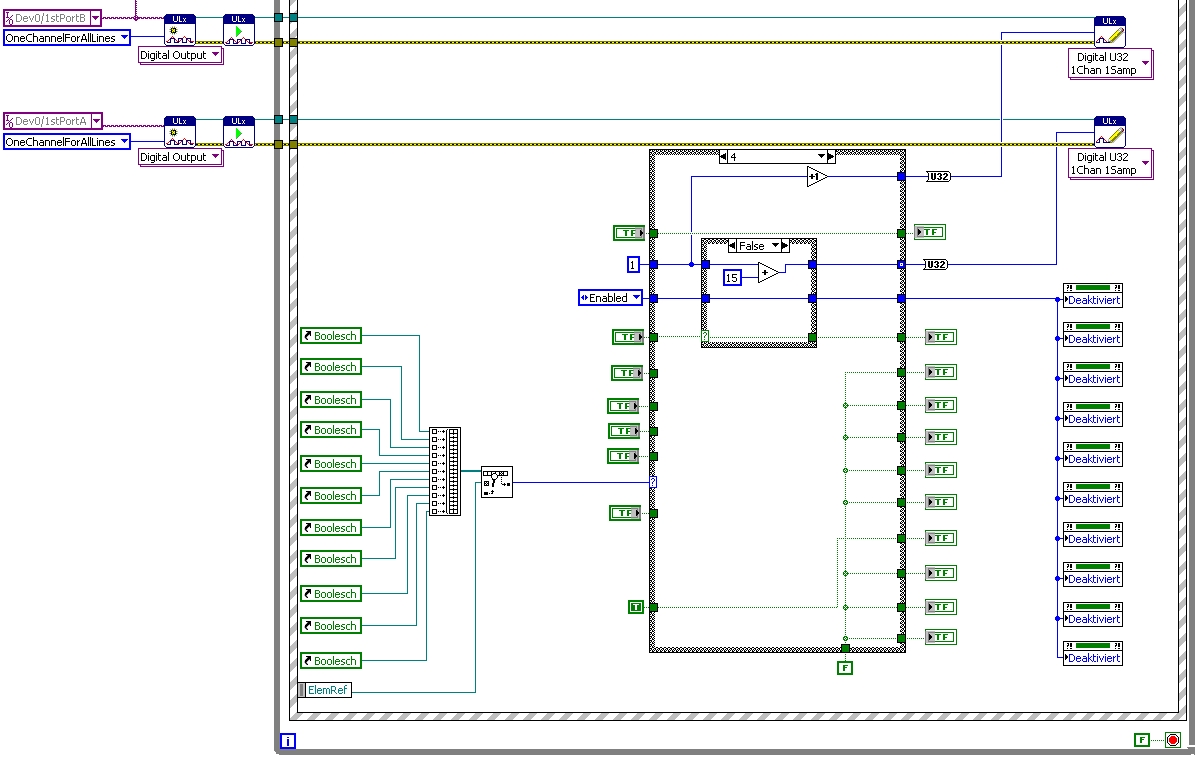Toggle the T Boolean constant left of case structure
This screenshot has width=1199, height=760.
tap(636, 607)
